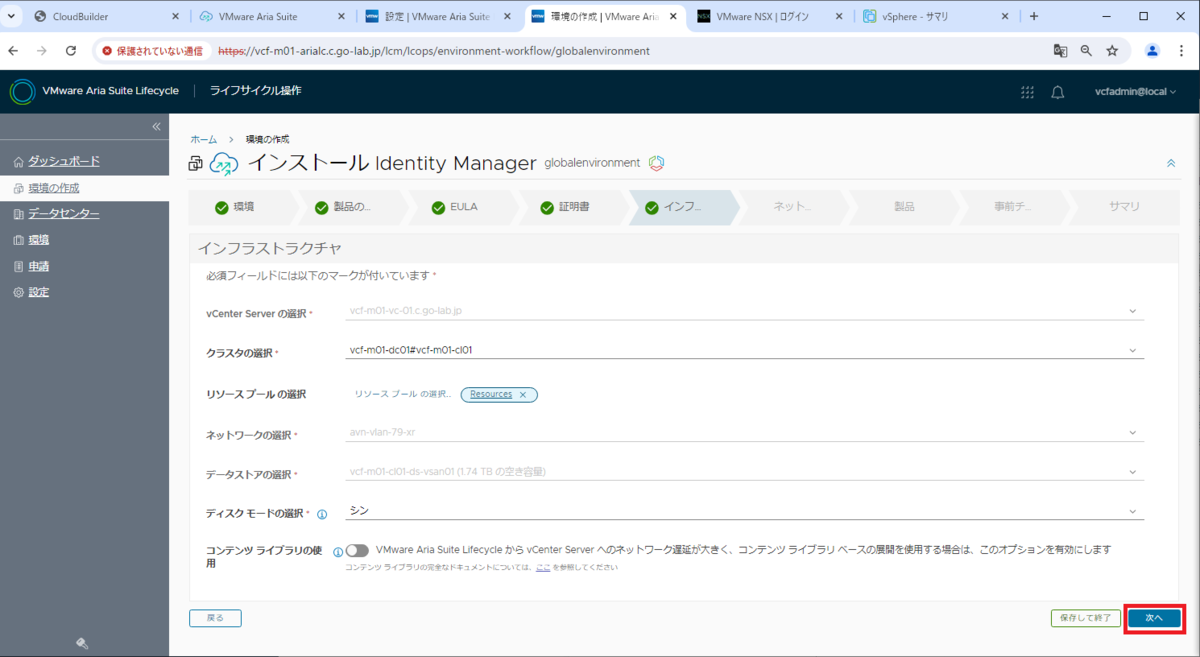Collapse the wizard header with the double-chevron icon

[x=1171, y=163]
